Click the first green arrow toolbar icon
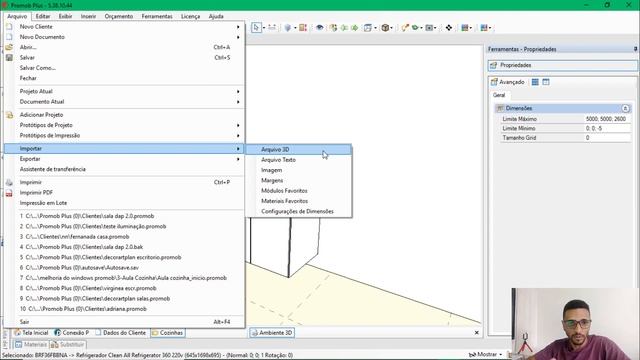 [344, 28]
